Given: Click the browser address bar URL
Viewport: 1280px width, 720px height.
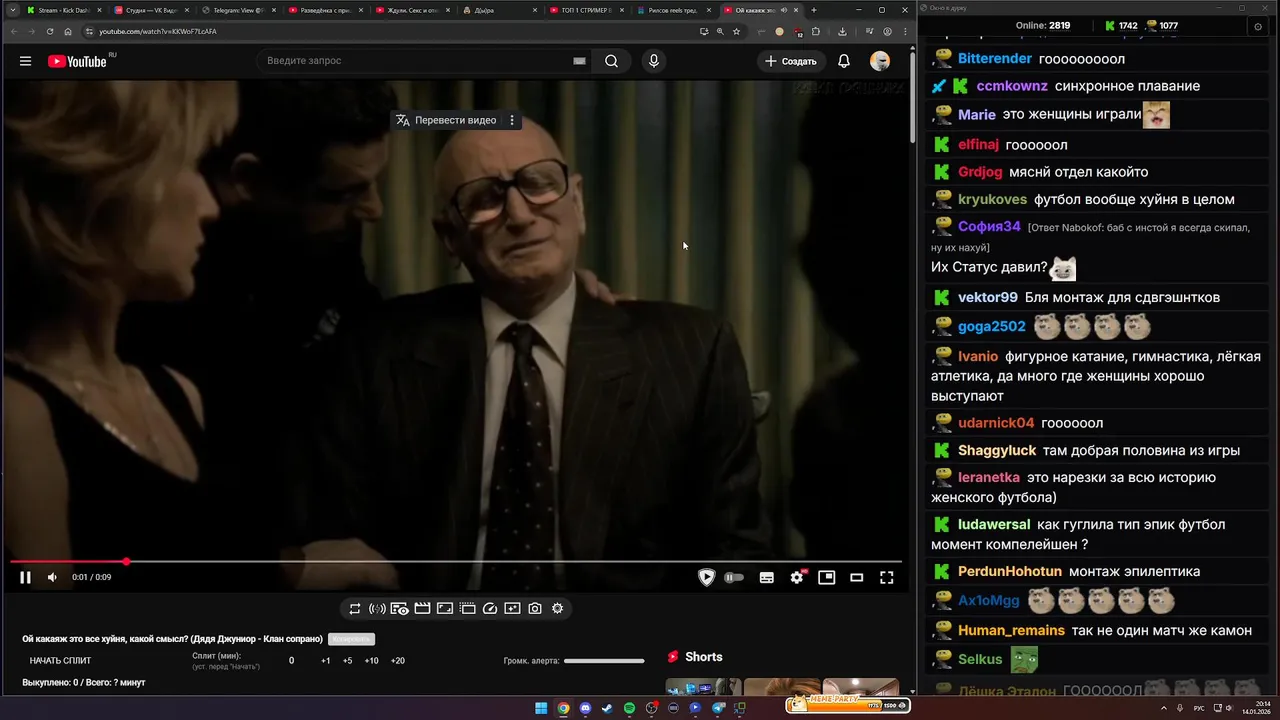Looking at the screenshot, I should (158, 31).
